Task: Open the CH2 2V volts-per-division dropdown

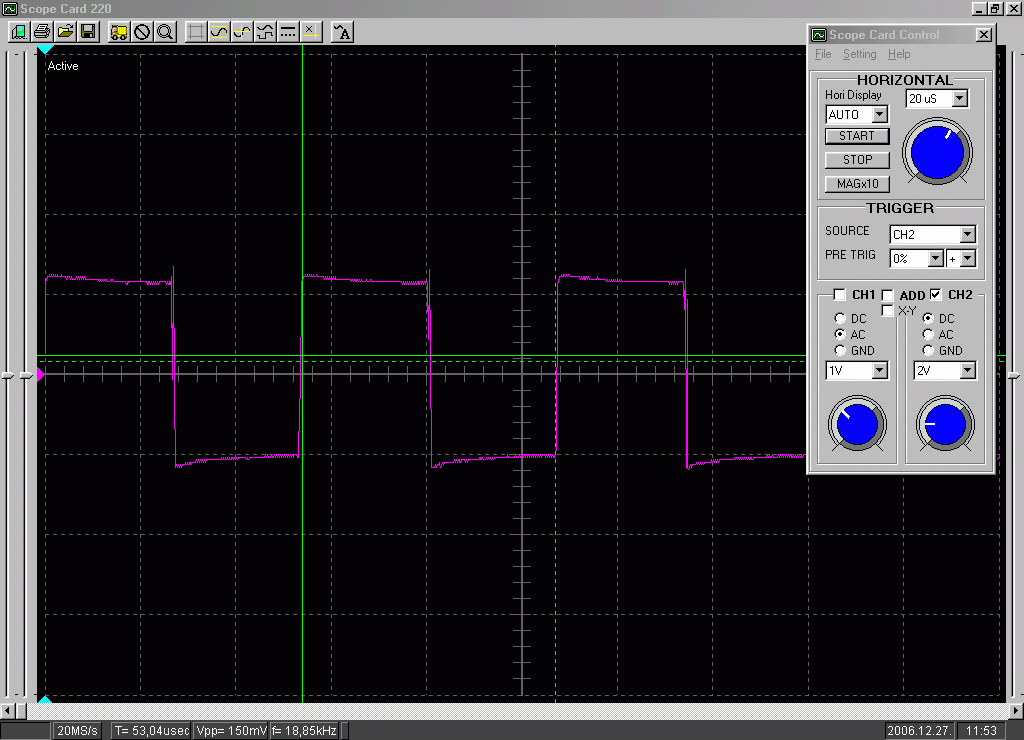Action: pyautogui.click(x=968, y=371)
